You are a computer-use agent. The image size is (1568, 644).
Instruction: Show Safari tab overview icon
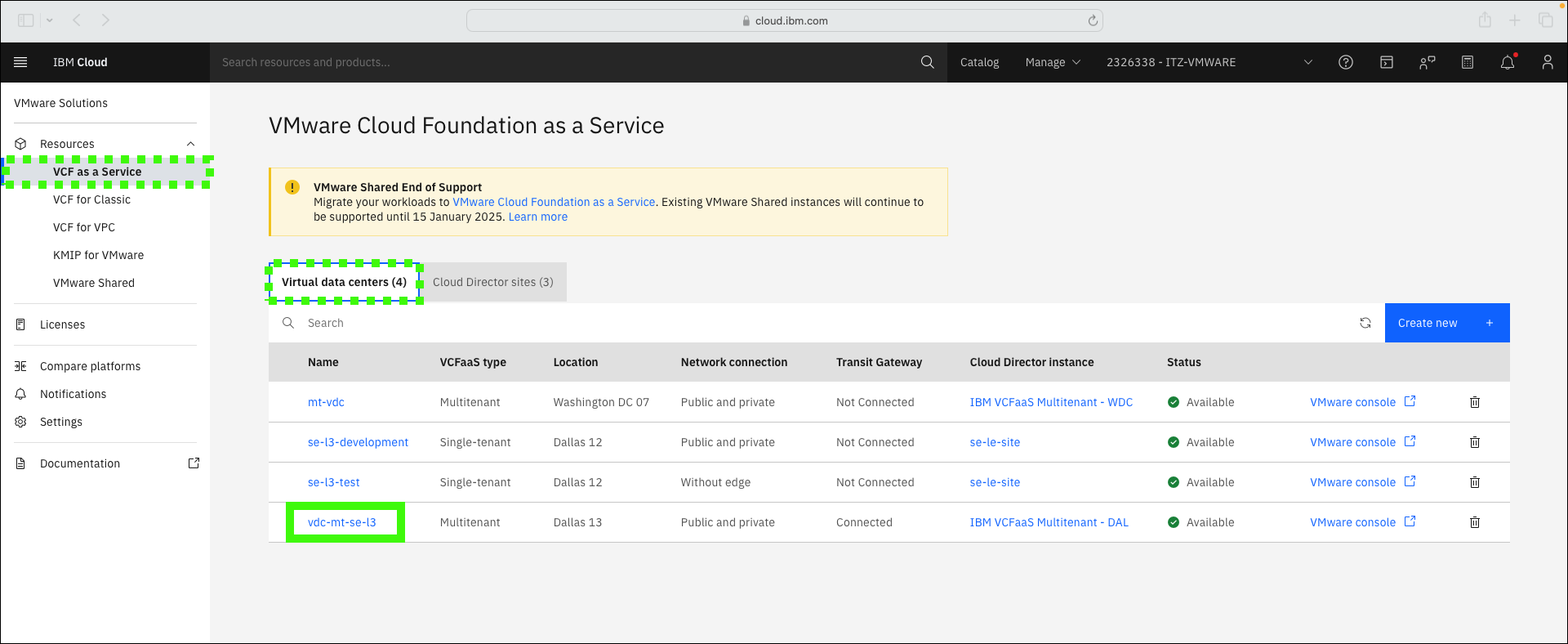1546,20
